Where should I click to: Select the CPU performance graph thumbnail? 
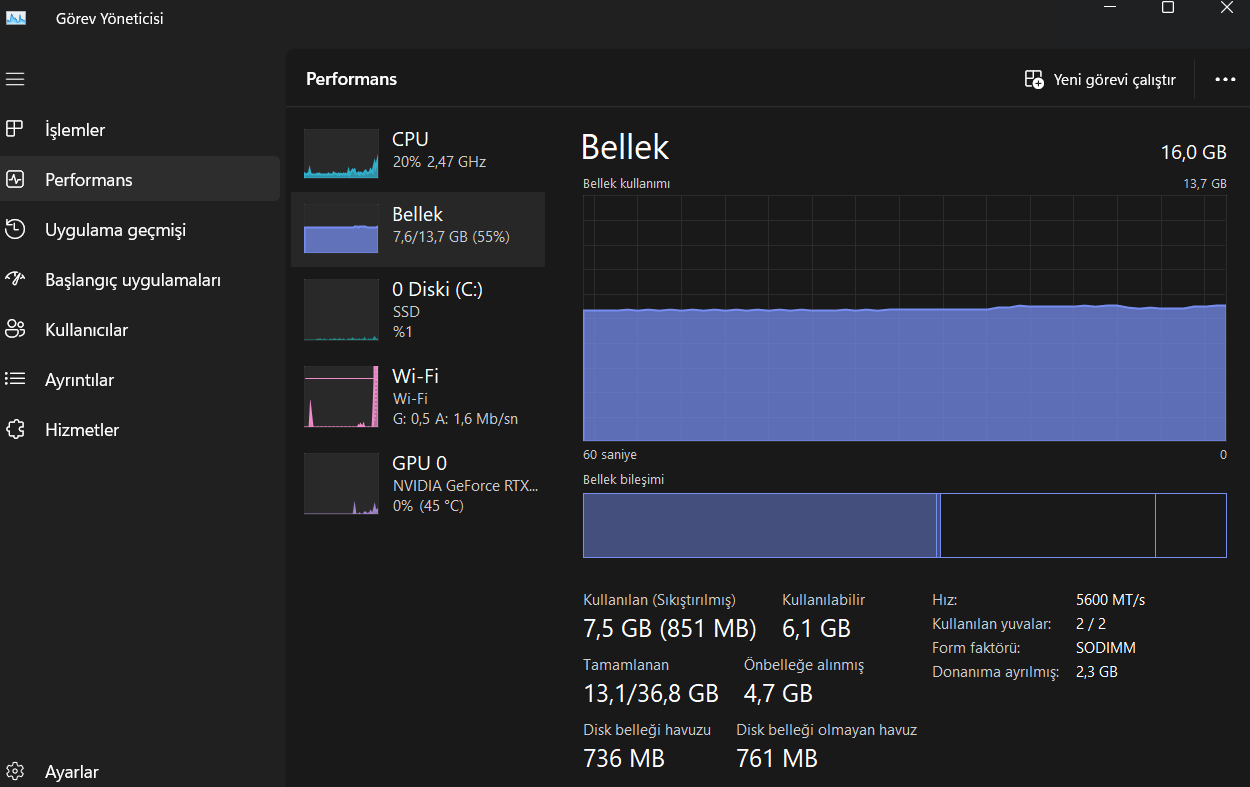point(341,153)
